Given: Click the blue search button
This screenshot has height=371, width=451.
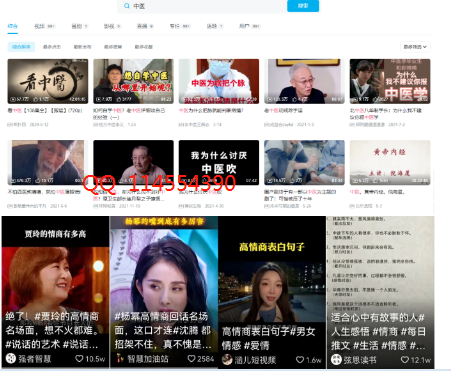Looking at the screenshot, I should tap(303, 6).
